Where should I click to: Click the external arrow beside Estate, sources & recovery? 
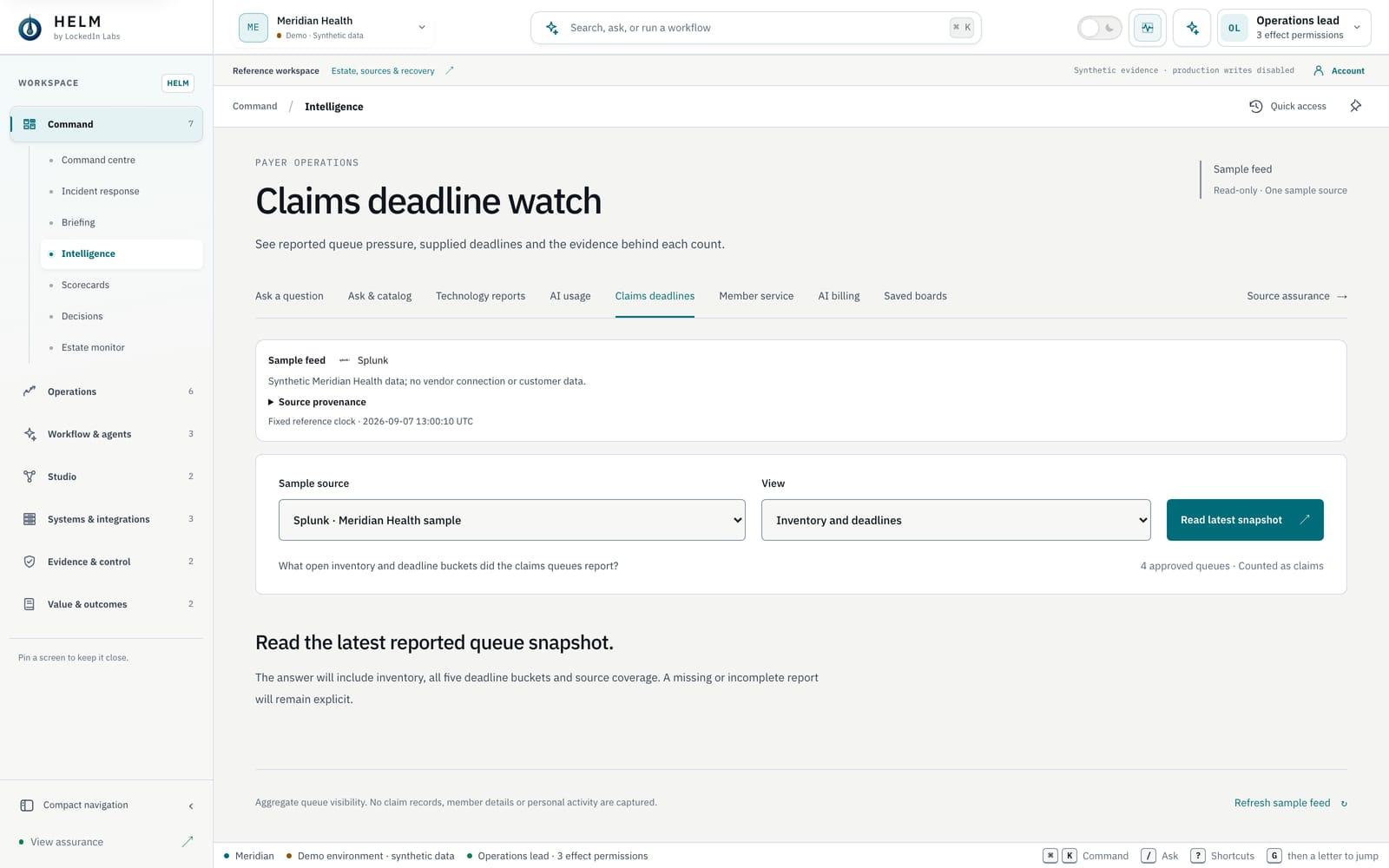coord(450,70)
